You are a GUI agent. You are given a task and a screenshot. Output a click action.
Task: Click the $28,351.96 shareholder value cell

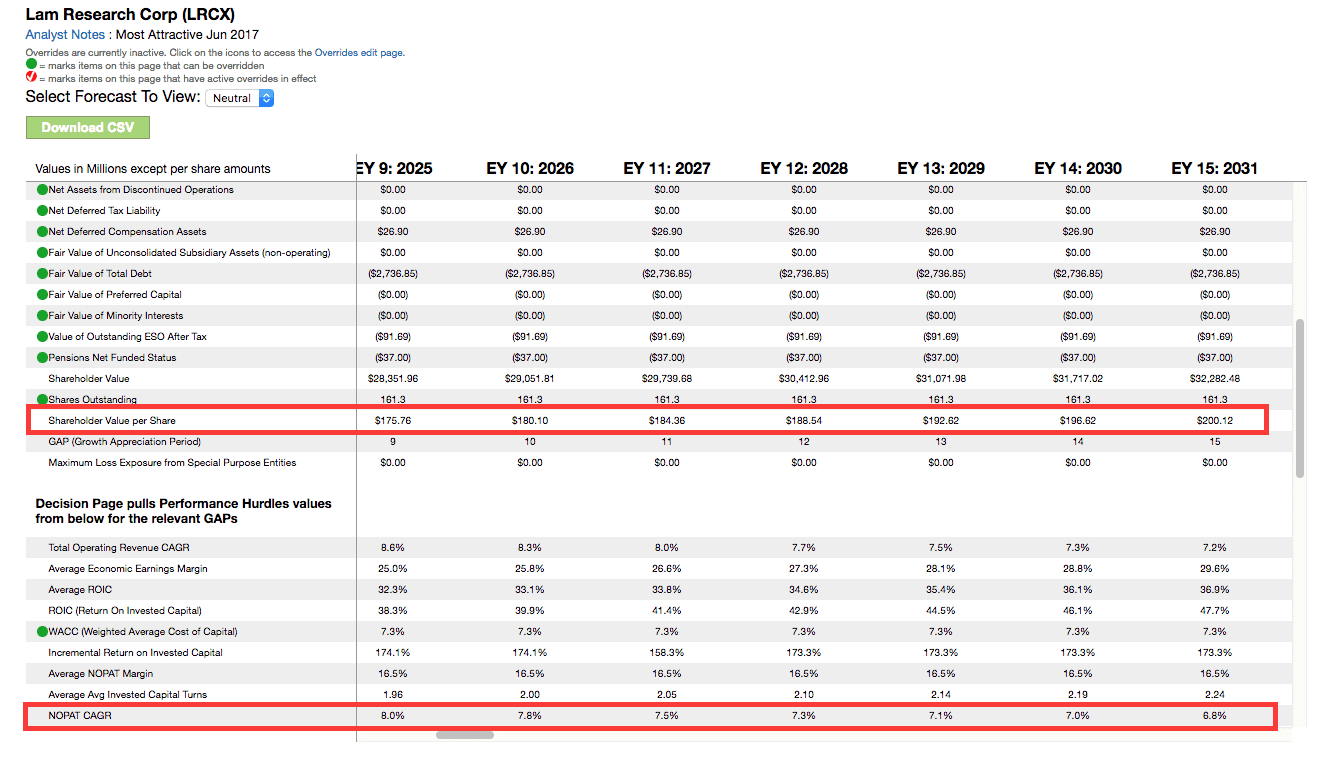(x=393, y=379)
